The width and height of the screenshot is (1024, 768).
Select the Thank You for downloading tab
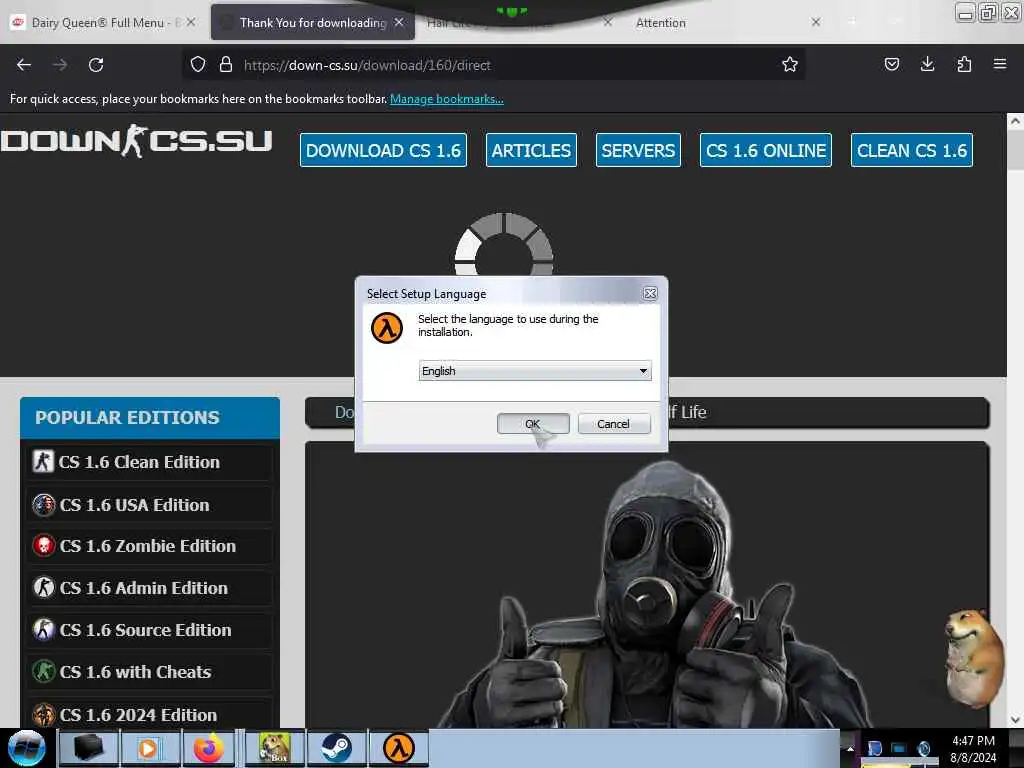tap(312, 22)
